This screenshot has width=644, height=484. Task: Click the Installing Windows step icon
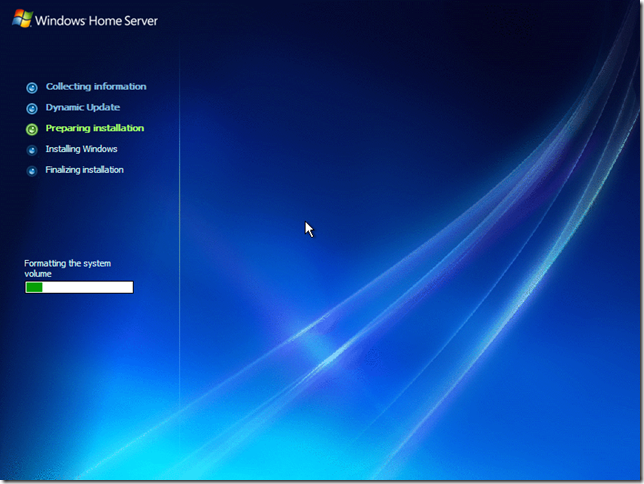(x=32, y=150)
